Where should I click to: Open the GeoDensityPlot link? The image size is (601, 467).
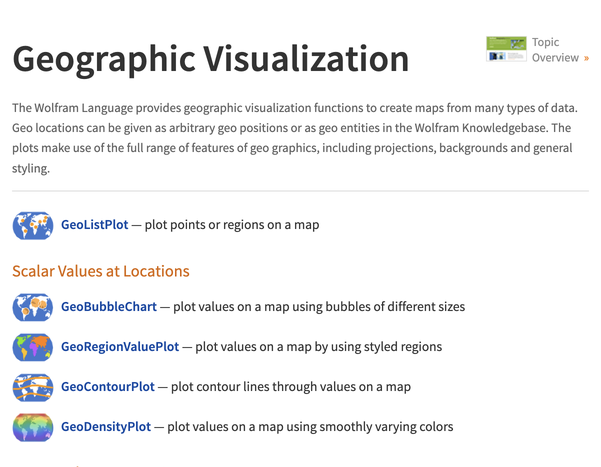click(106, 427)
